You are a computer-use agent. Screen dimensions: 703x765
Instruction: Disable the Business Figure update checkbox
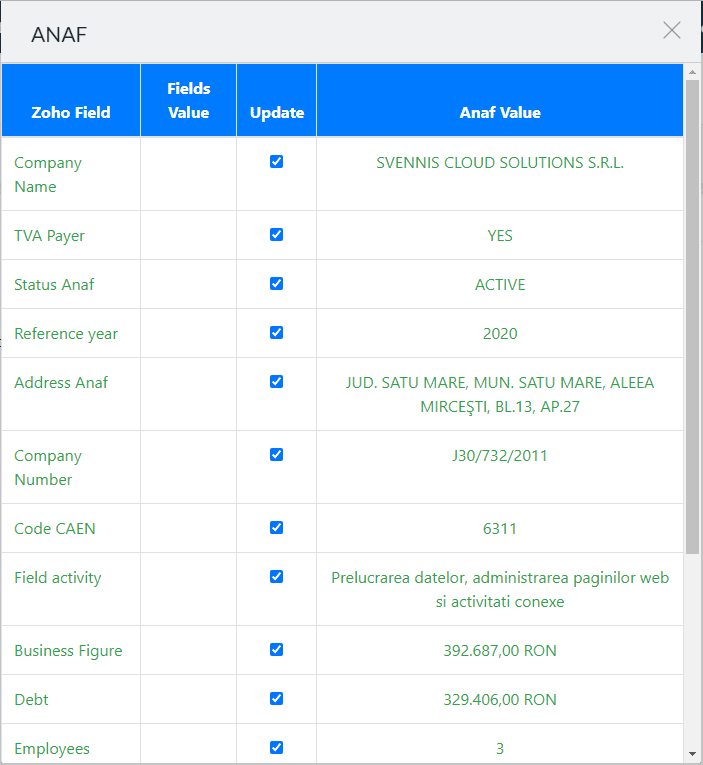(x=277, y=650)
